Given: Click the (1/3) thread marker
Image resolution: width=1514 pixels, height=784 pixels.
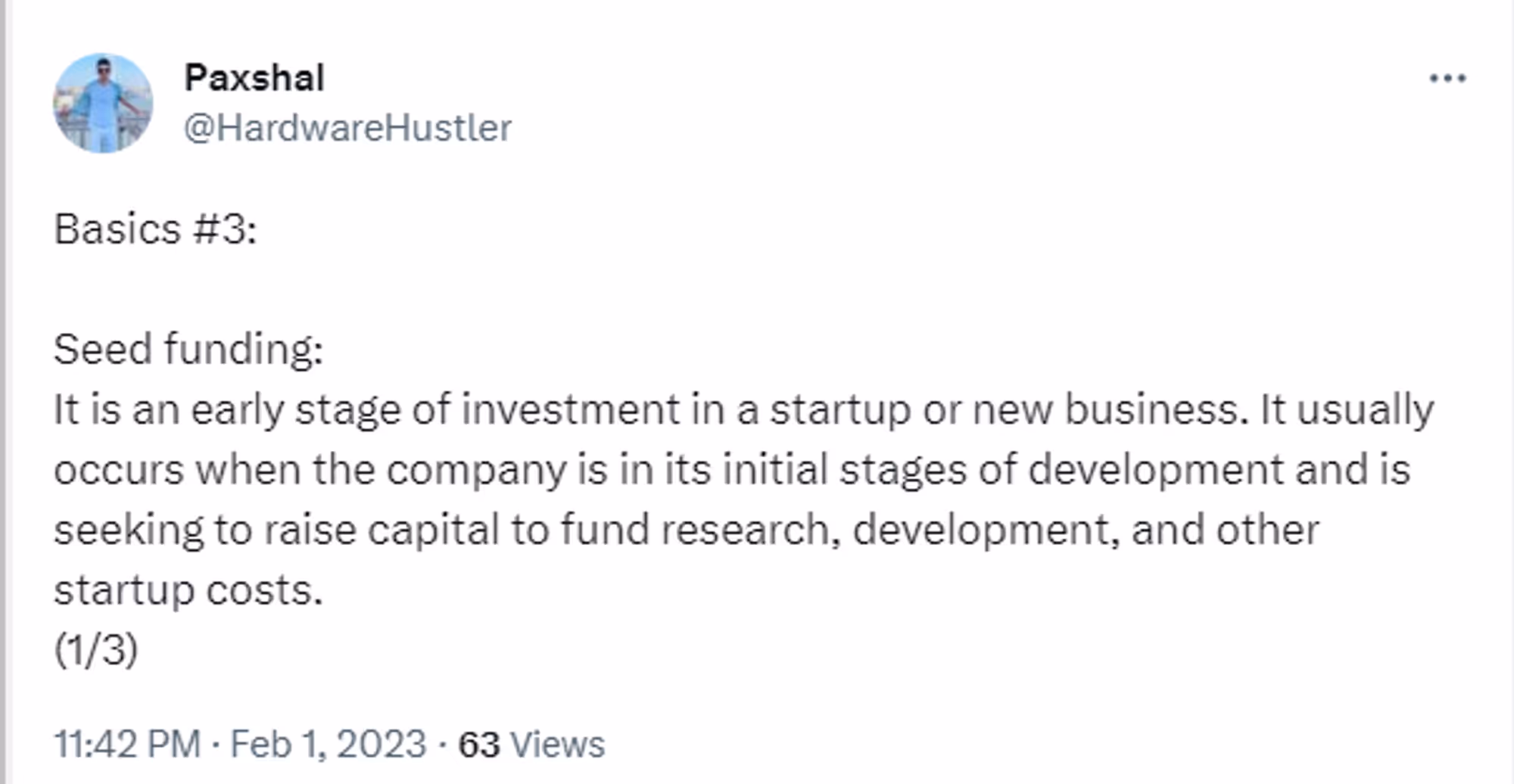Looking at the screenshot, I should [95, 649].
